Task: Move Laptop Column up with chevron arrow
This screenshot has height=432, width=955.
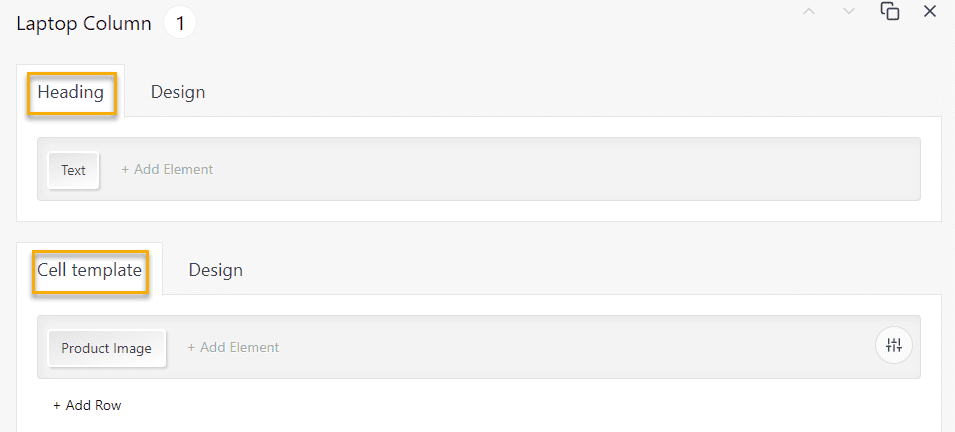Action: (x=809, y=12)
